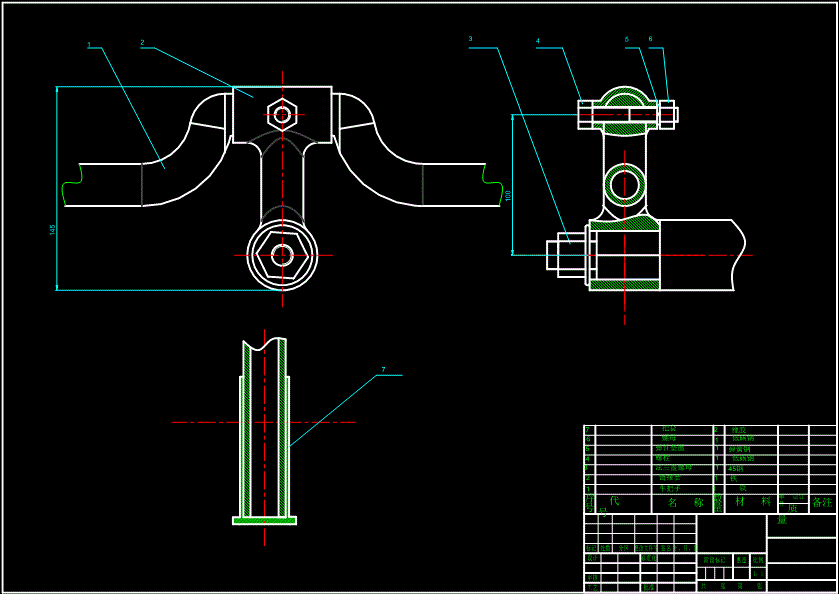The height and width of the screenshot is (594, 839).
Task: Click row number 7 in parts list
Action: coord(588,430)
